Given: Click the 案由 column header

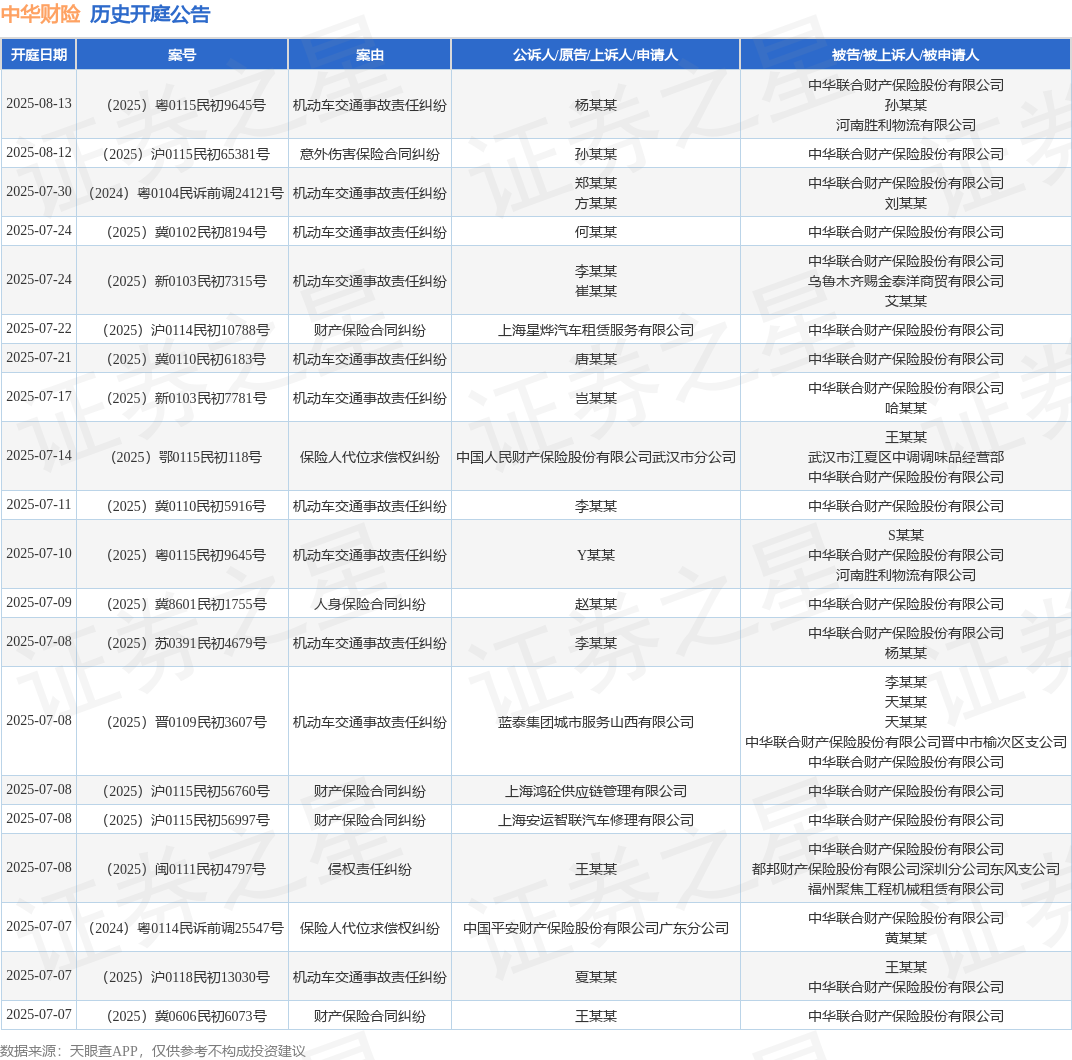Looking at the screenshot, I should coord(370,55).
